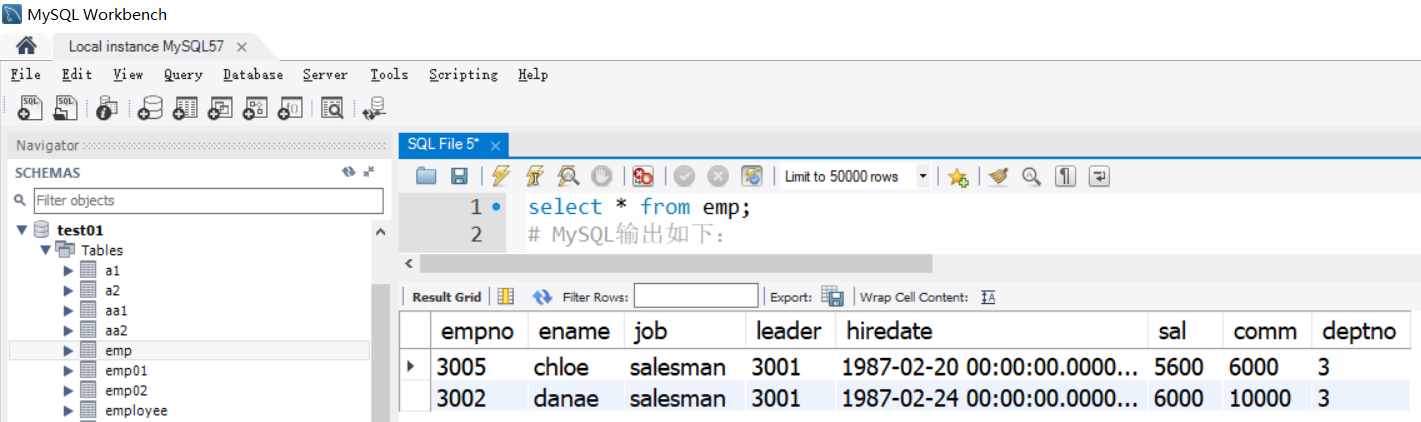Select the cell containing danae

point(574,398)
